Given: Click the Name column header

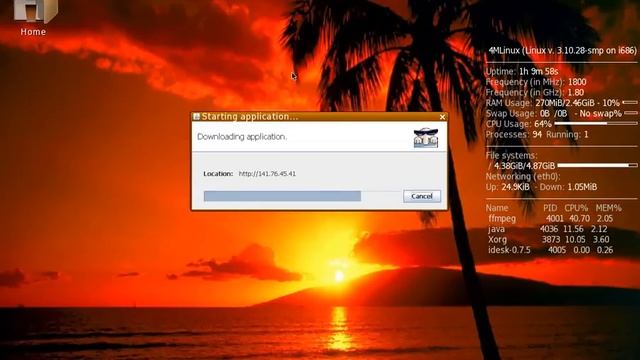Looking at the screenshot, I should pos(497,208).
